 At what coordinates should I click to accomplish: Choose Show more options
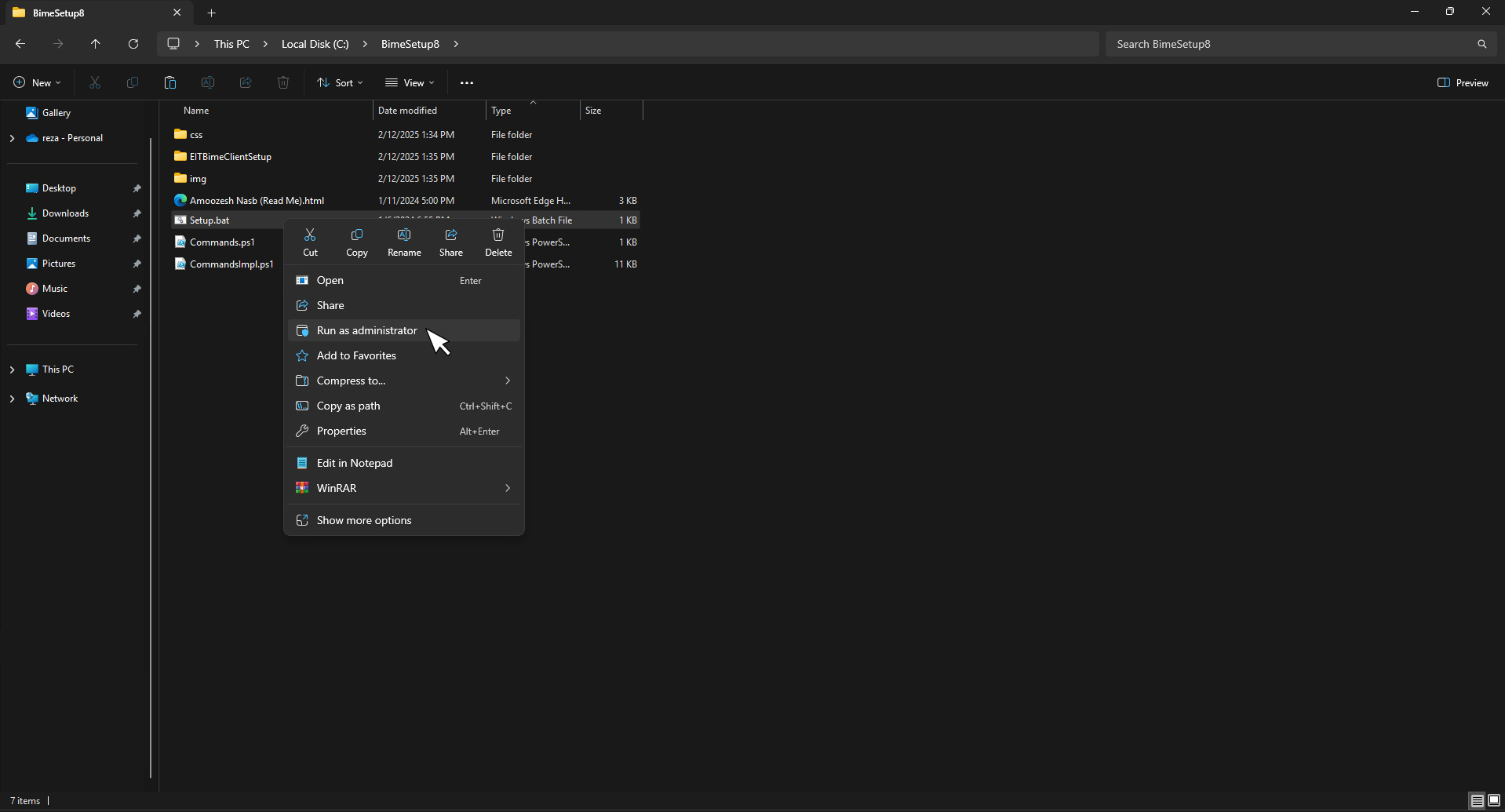point(364,520)
